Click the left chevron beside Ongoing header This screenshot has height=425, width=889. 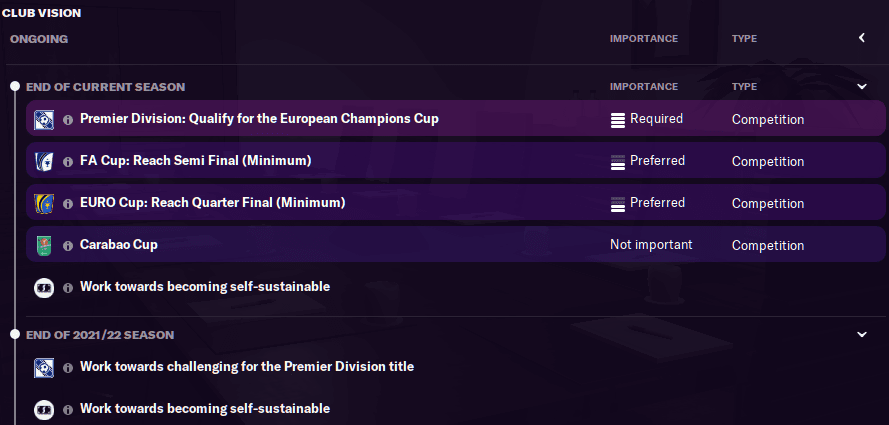click(862, 39)
